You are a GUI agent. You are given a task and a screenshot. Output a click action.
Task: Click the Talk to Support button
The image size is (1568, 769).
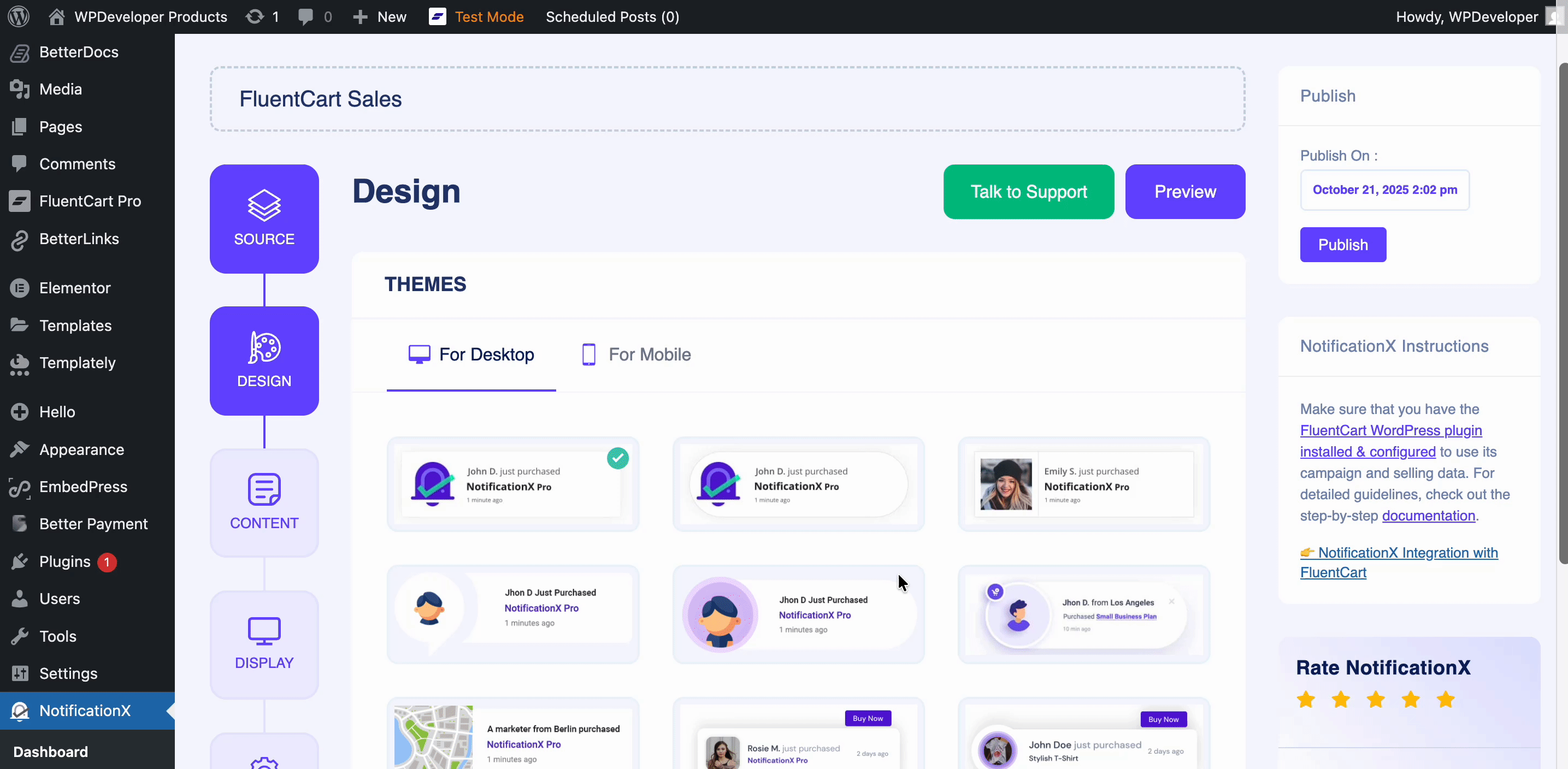pyautogui.click(x=1028, y=192)
